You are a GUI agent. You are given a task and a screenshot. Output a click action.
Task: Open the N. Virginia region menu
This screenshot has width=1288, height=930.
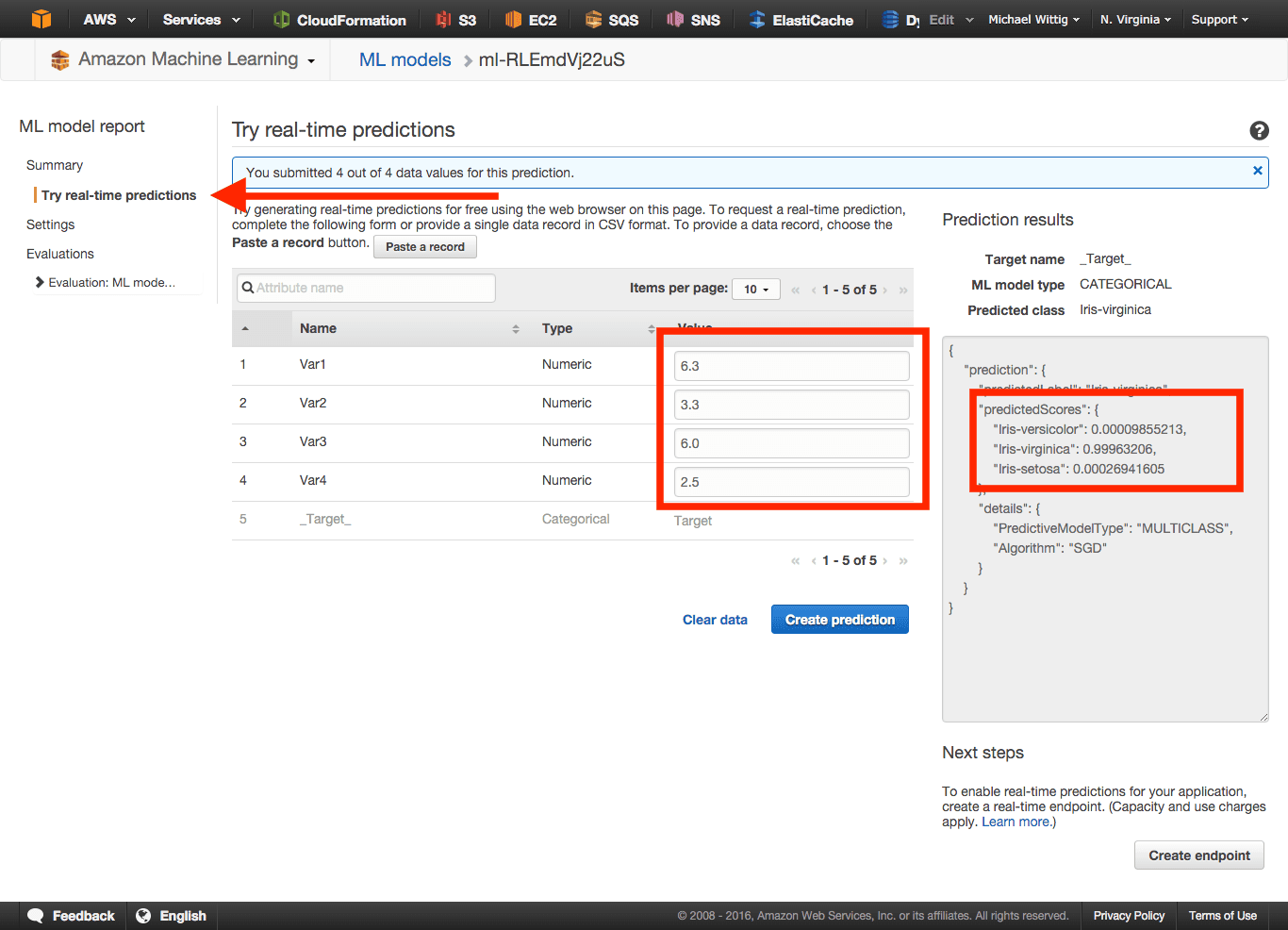click(1135, 20)
